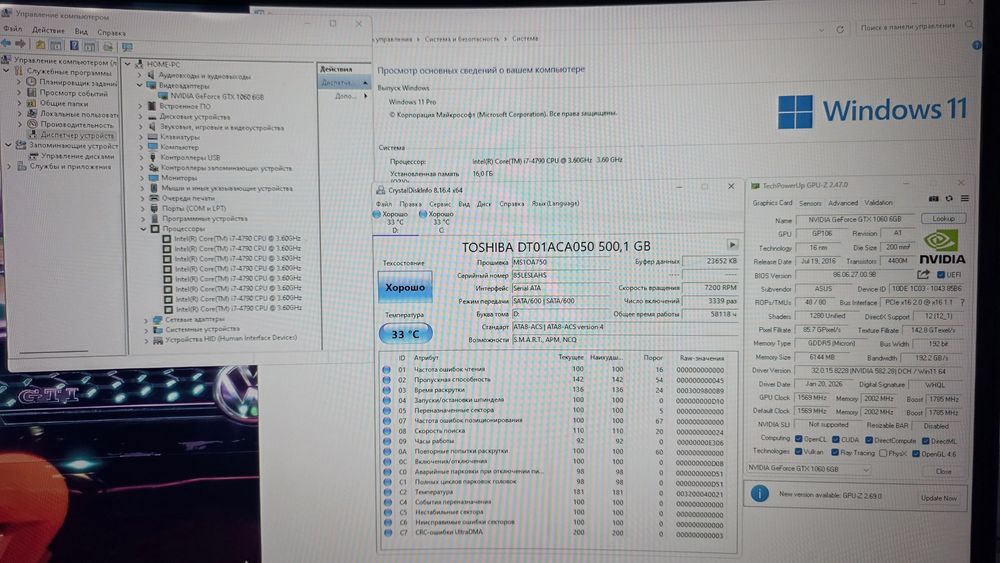This screenshot has height=563, width=1000.
Task: Click the 33 °C temperature button
Action: click(406, 334)
